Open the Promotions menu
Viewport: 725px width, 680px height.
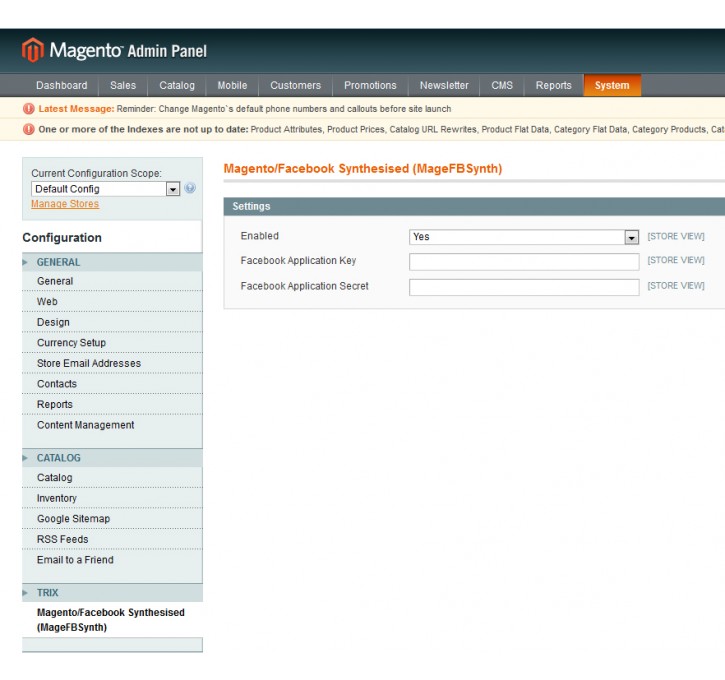point(370,86)
